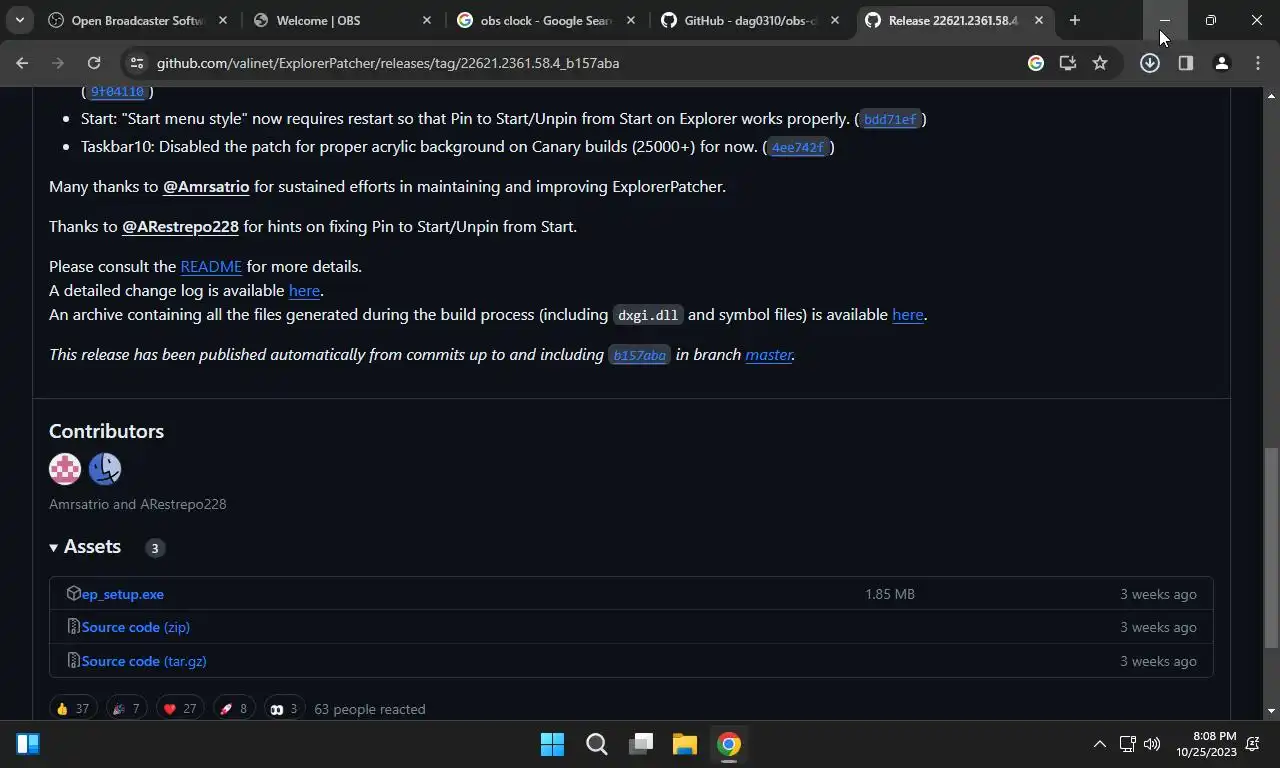Open Task View on the taskbar
The image size is (1280, 768).
point(640,744)
